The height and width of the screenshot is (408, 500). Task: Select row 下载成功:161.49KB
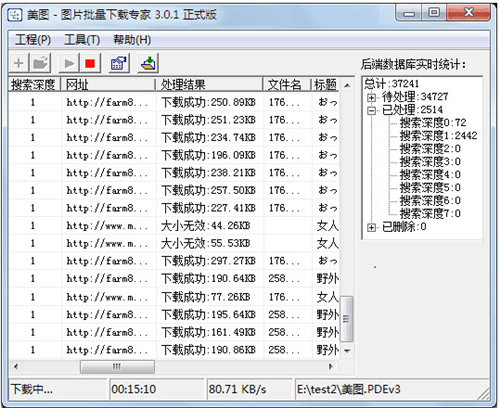click(174, 332)
